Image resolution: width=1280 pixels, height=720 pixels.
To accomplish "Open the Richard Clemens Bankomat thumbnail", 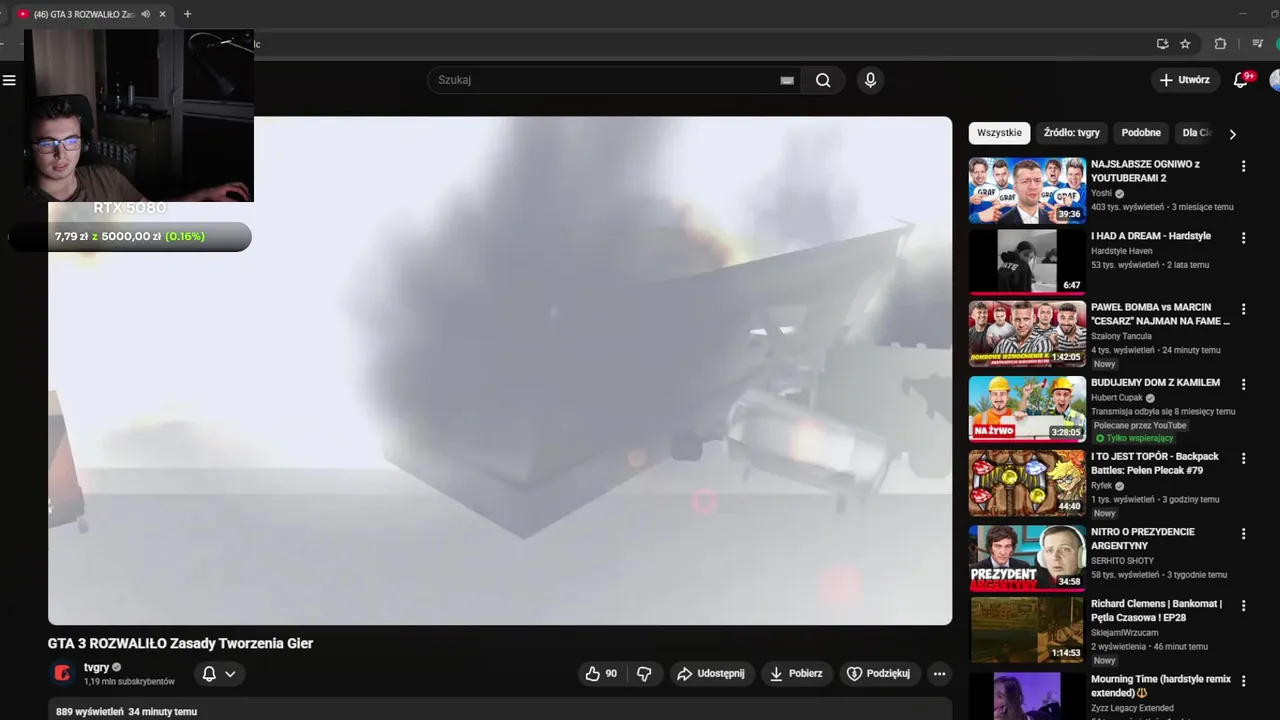I will point(1027,630).
